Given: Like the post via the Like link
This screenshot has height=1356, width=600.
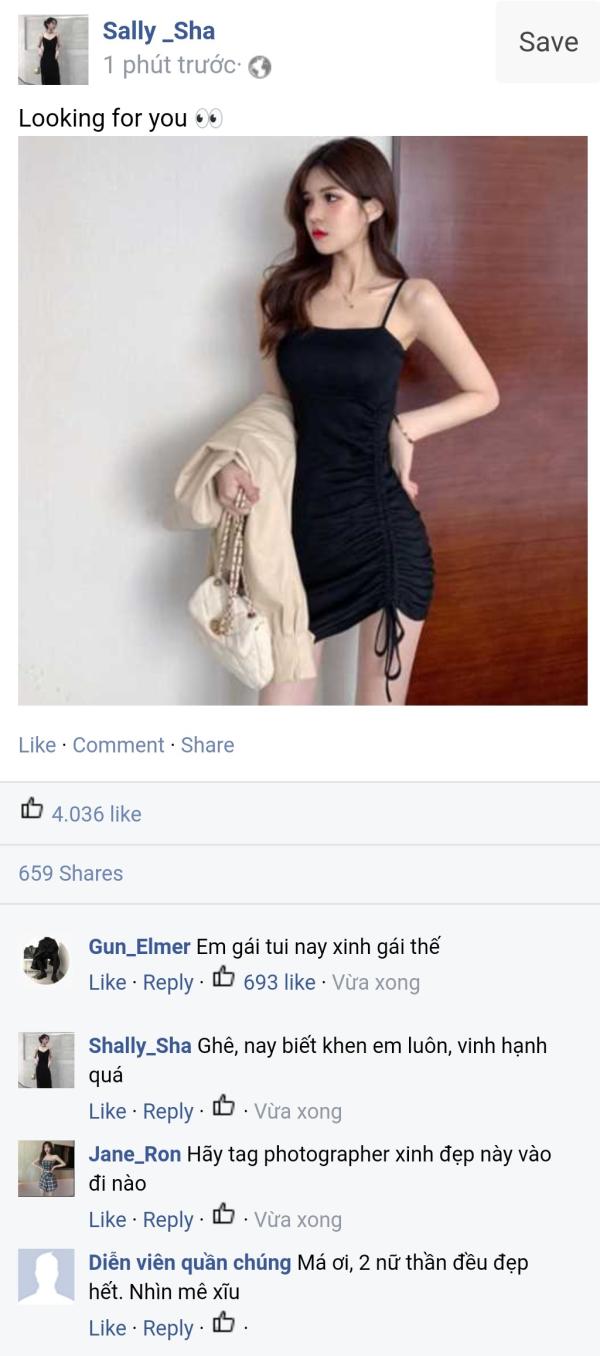Looking at the screenshot, I should click(x=37, y=745).
